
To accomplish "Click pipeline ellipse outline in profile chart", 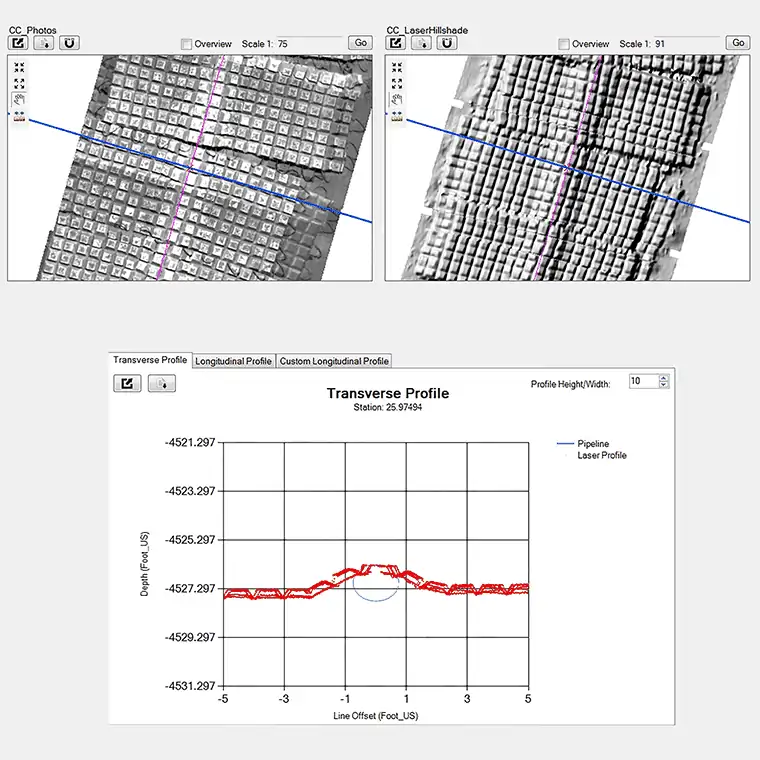I will [x=376, y=584].
